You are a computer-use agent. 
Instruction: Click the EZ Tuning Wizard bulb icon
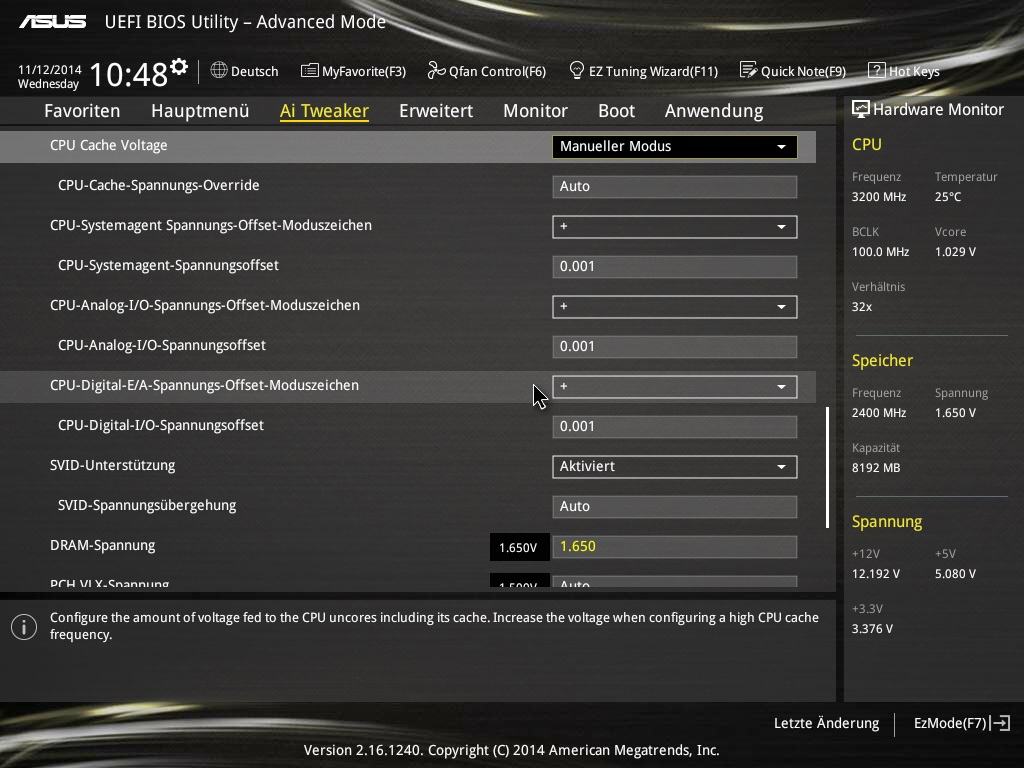pyautogui.click(x=577, y=70)
